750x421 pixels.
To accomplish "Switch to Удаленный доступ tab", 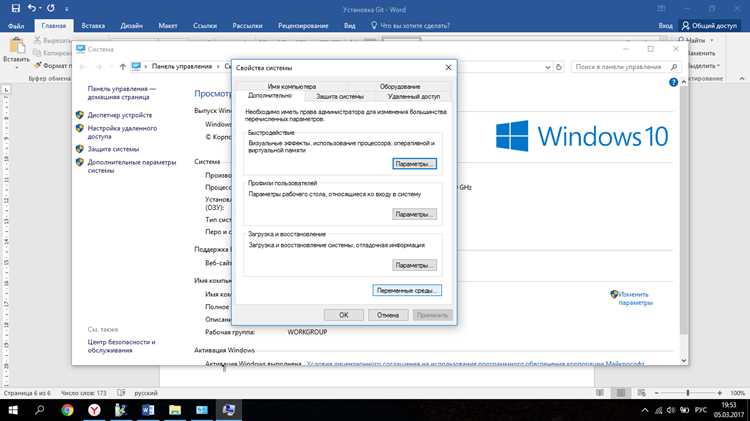I will [414, 96].
